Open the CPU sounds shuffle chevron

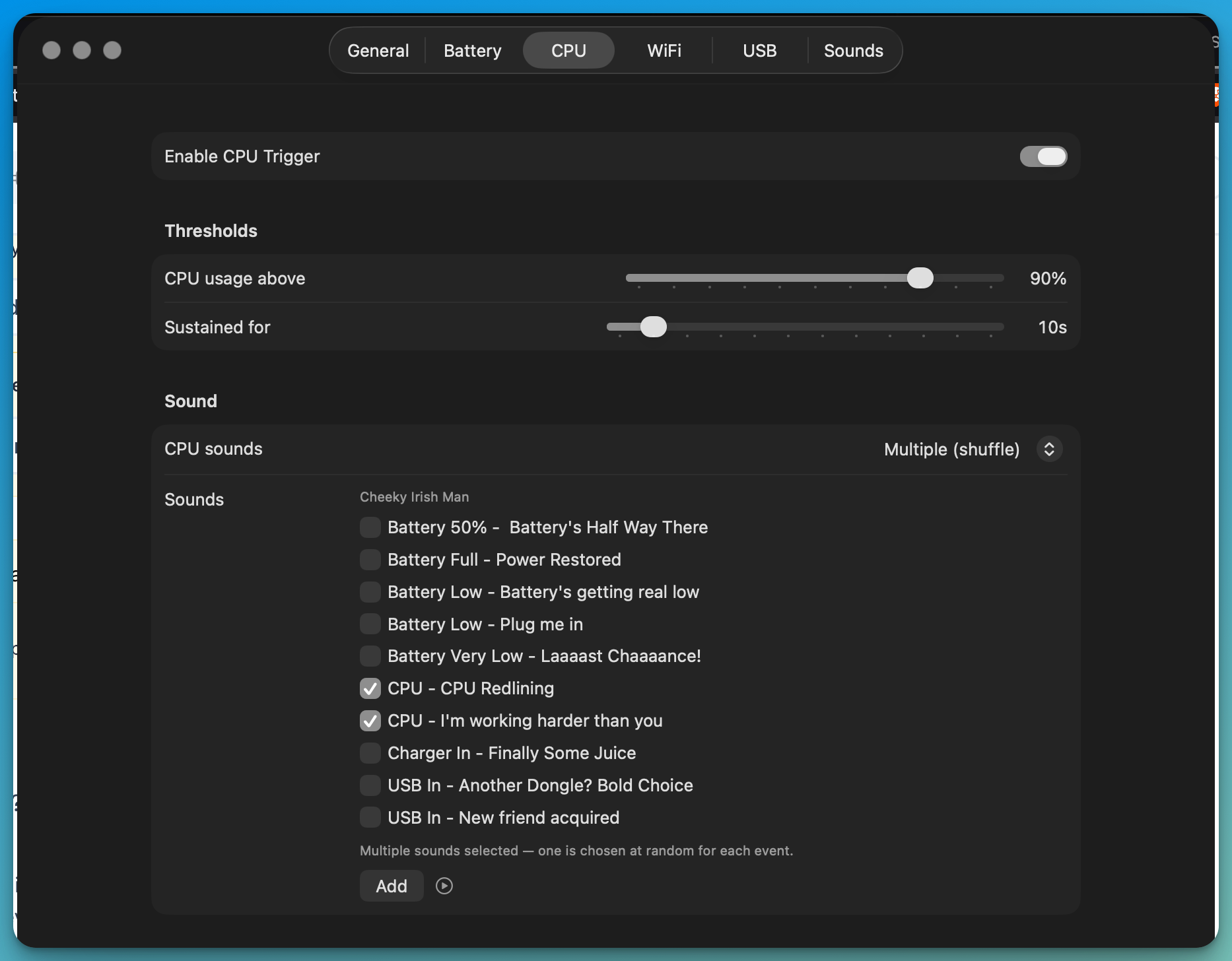[x=1049, y=449]
